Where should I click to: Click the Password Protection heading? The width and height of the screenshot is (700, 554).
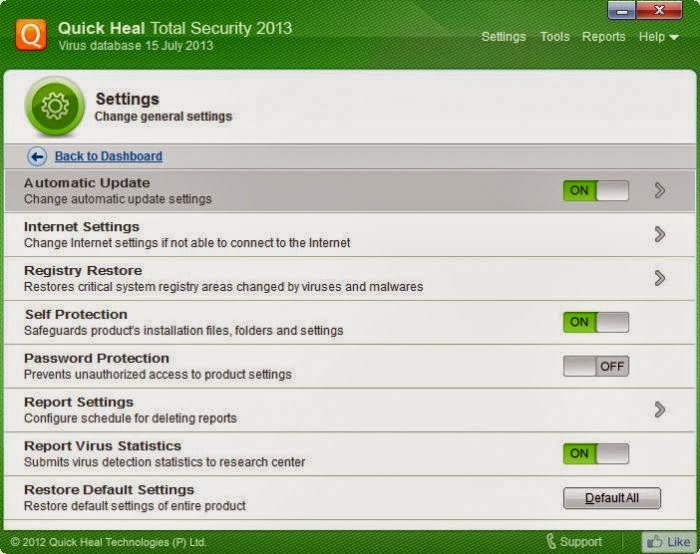96,358
